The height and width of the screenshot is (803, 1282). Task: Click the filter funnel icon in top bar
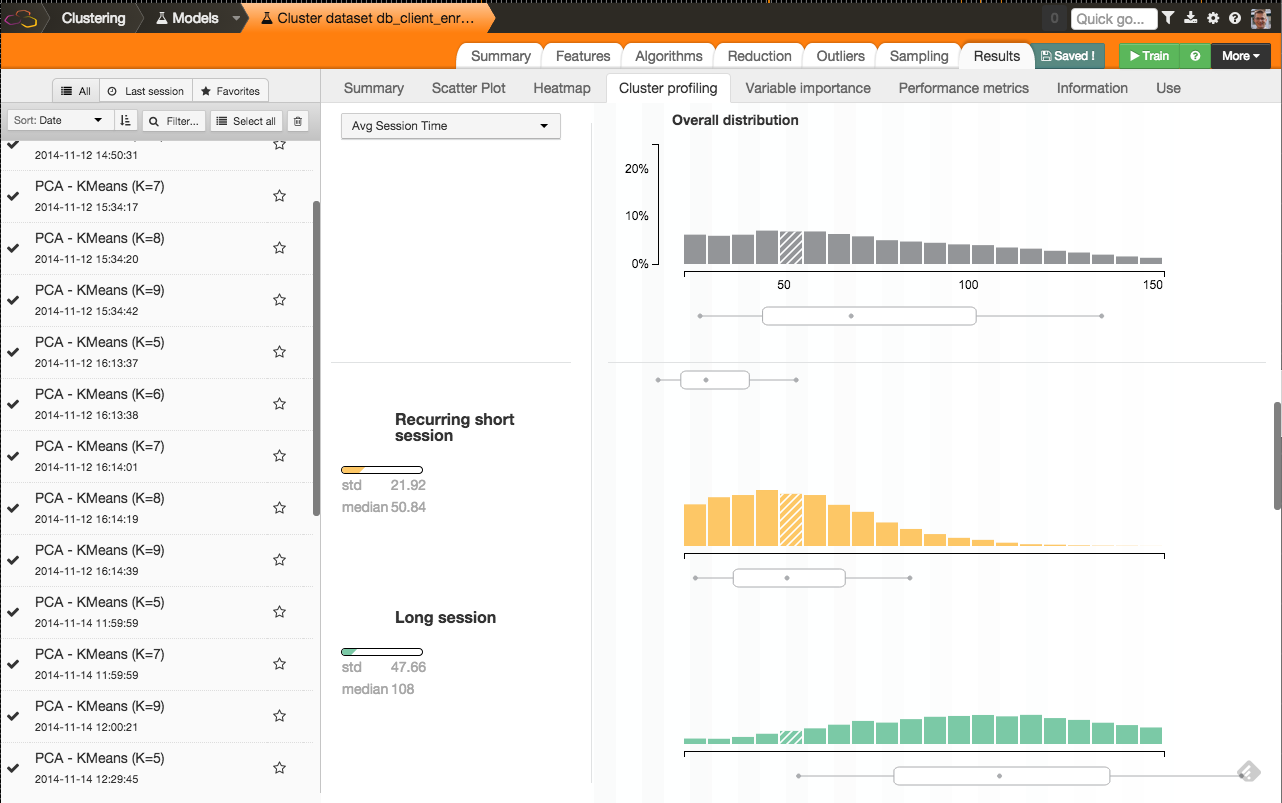pos(1168,18)
